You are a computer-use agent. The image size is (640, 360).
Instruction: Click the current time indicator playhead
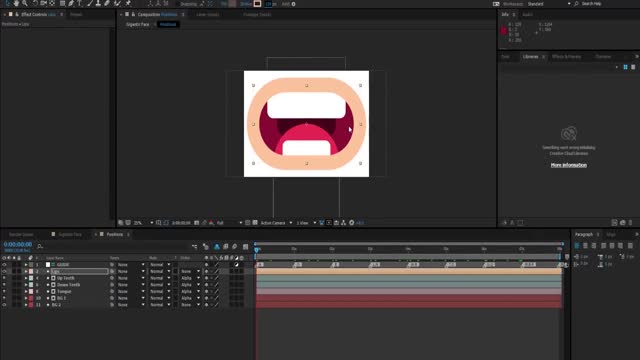[x=256, y=249]
